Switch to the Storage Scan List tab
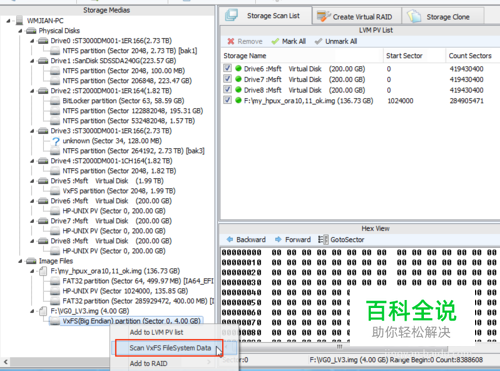This screenshot has height=371, width=500. 265,15
